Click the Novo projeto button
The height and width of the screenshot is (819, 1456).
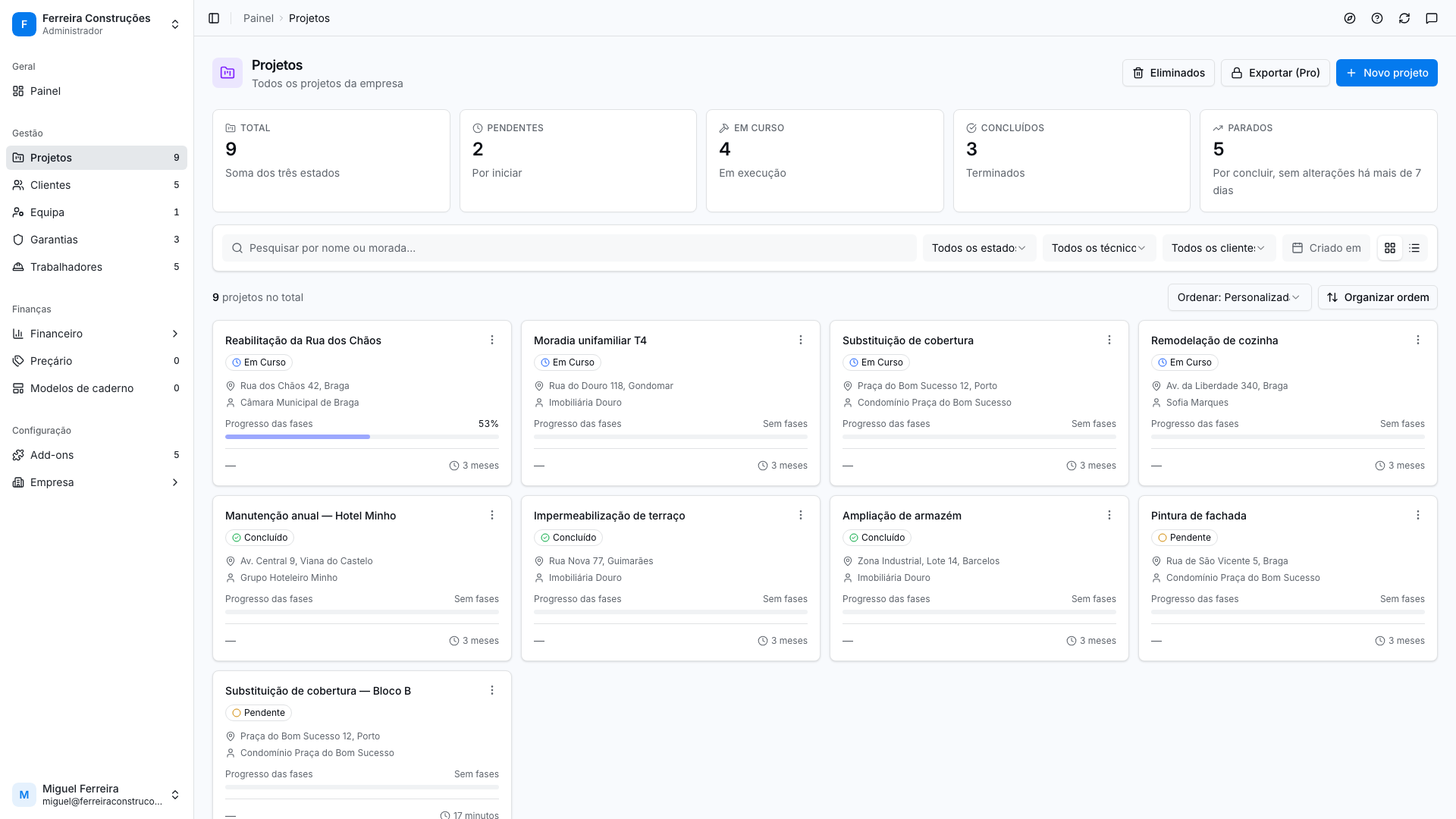pyautogui.click(x=1386, y=73)
